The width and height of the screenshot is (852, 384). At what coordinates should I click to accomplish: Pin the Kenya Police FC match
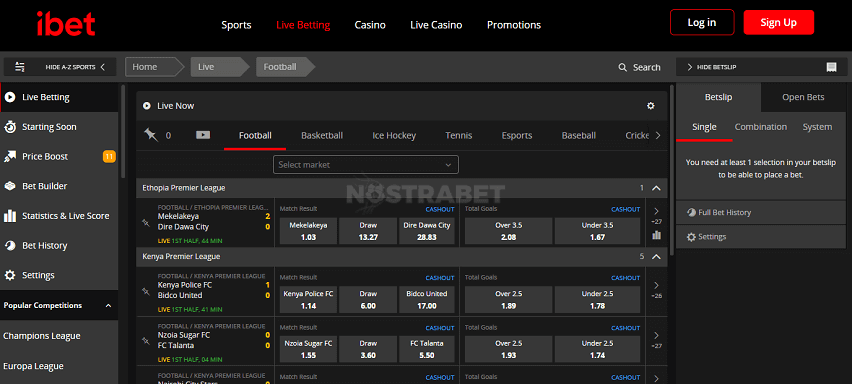coord(145,291)
